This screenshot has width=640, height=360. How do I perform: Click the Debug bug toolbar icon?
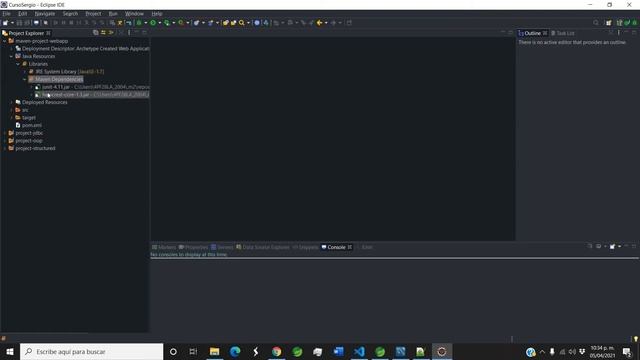tap(139, 23)
